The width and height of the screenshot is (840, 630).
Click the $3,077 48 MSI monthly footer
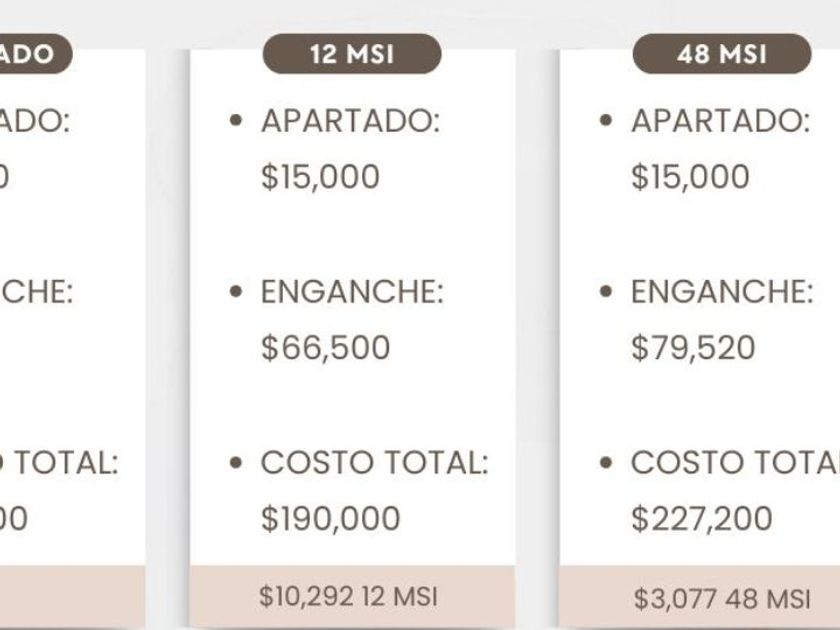point(721,599)
